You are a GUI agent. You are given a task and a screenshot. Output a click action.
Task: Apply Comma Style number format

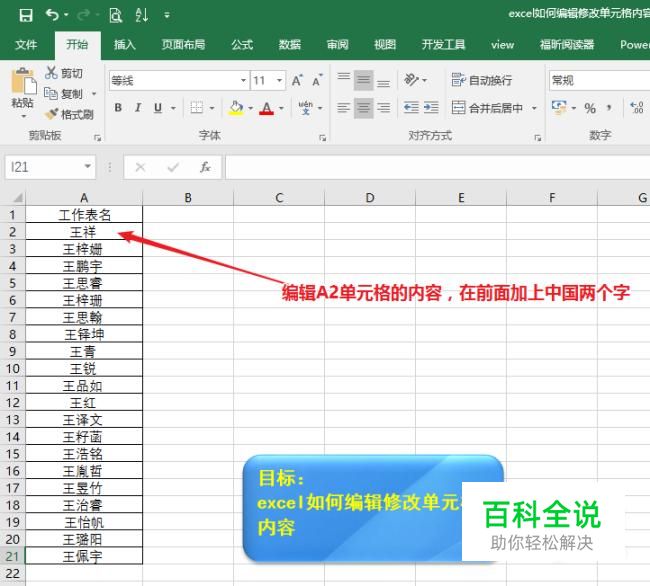click(x=609, y=108)
